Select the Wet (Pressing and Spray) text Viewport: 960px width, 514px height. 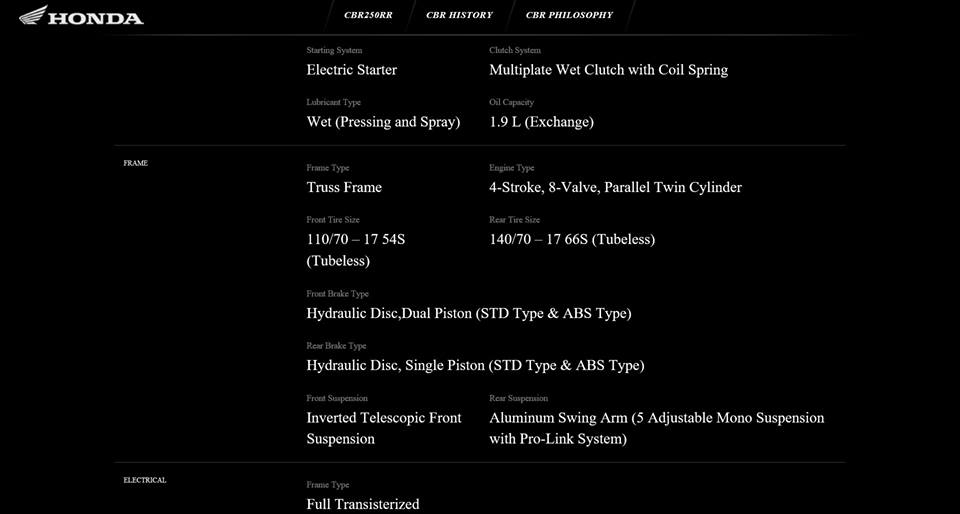click(x=383, y=122)
